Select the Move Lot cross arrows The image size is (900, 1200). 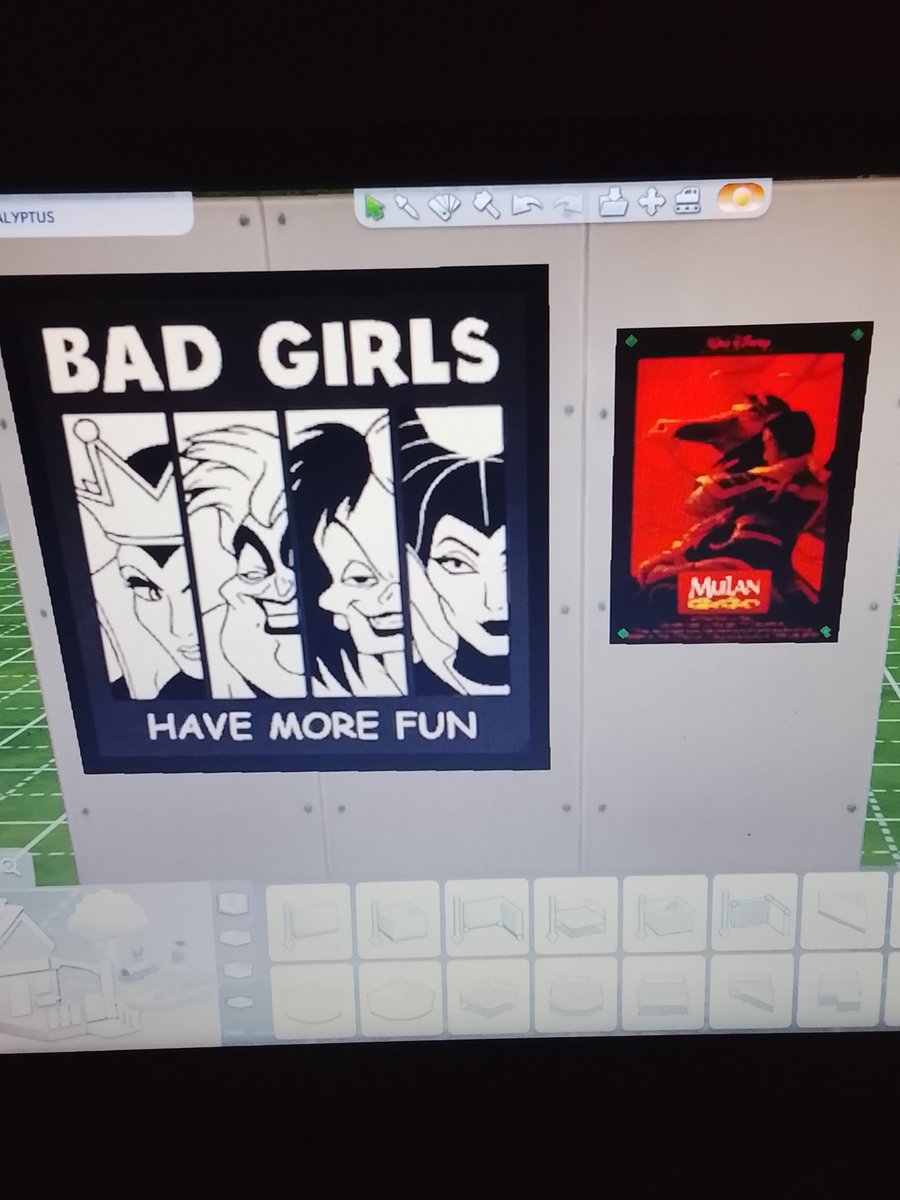pyautogui.click(x=651, y=202)
